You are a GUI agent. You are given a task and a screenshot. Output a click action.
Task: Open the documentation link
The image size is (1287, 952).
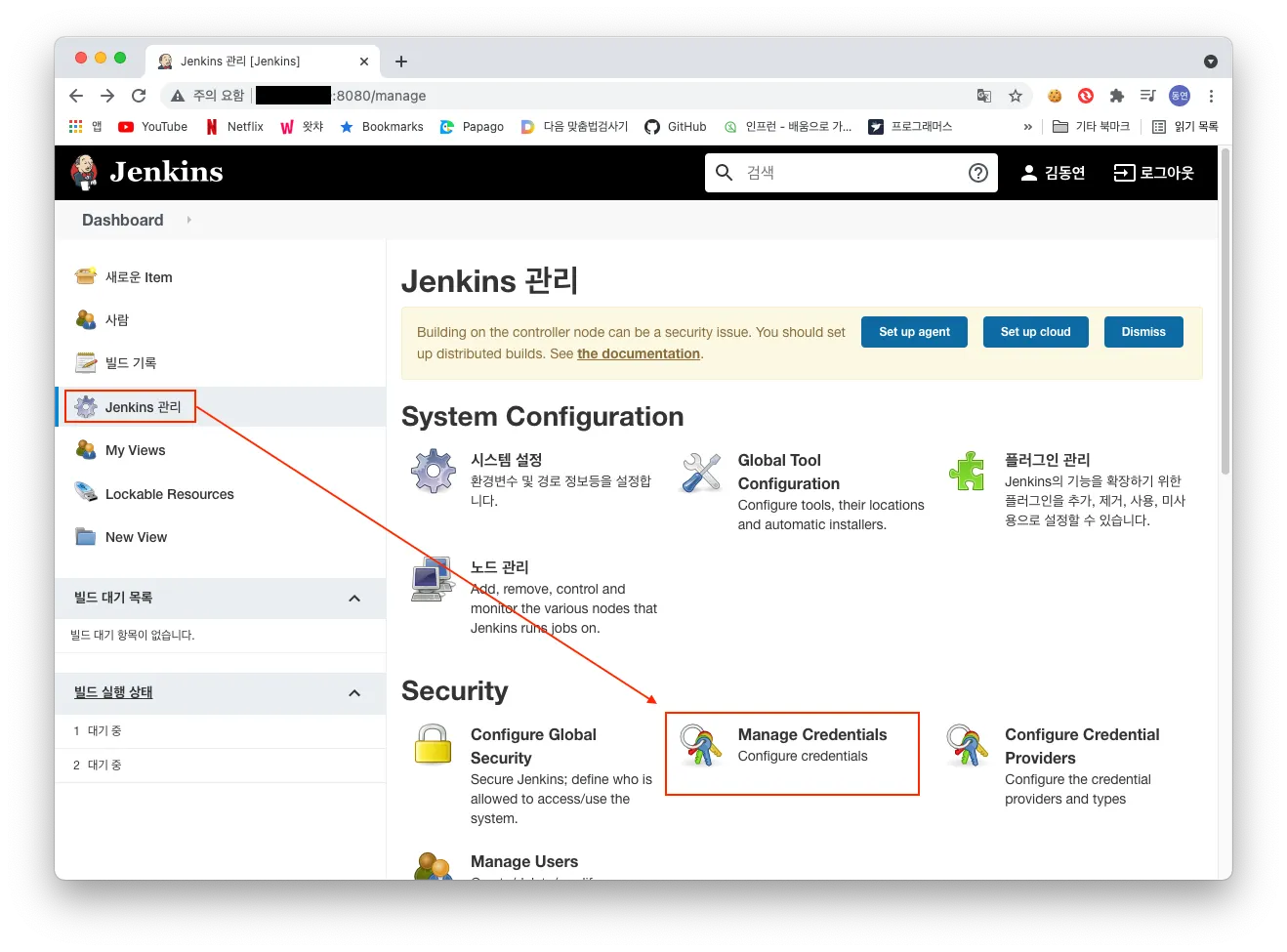coord(639,353)
